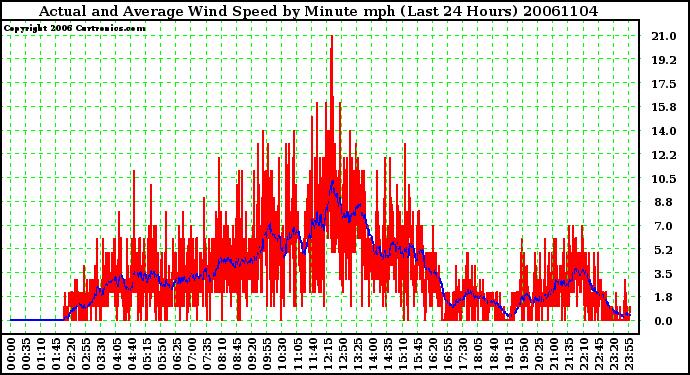Click the 03:30 time label
The image size is (690, 375).
point(101,354)
